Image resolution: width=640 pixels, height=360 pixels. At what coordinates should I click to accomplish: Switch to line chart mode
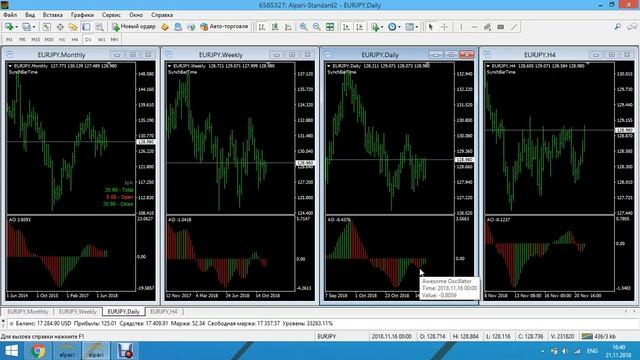coord(288,27)
